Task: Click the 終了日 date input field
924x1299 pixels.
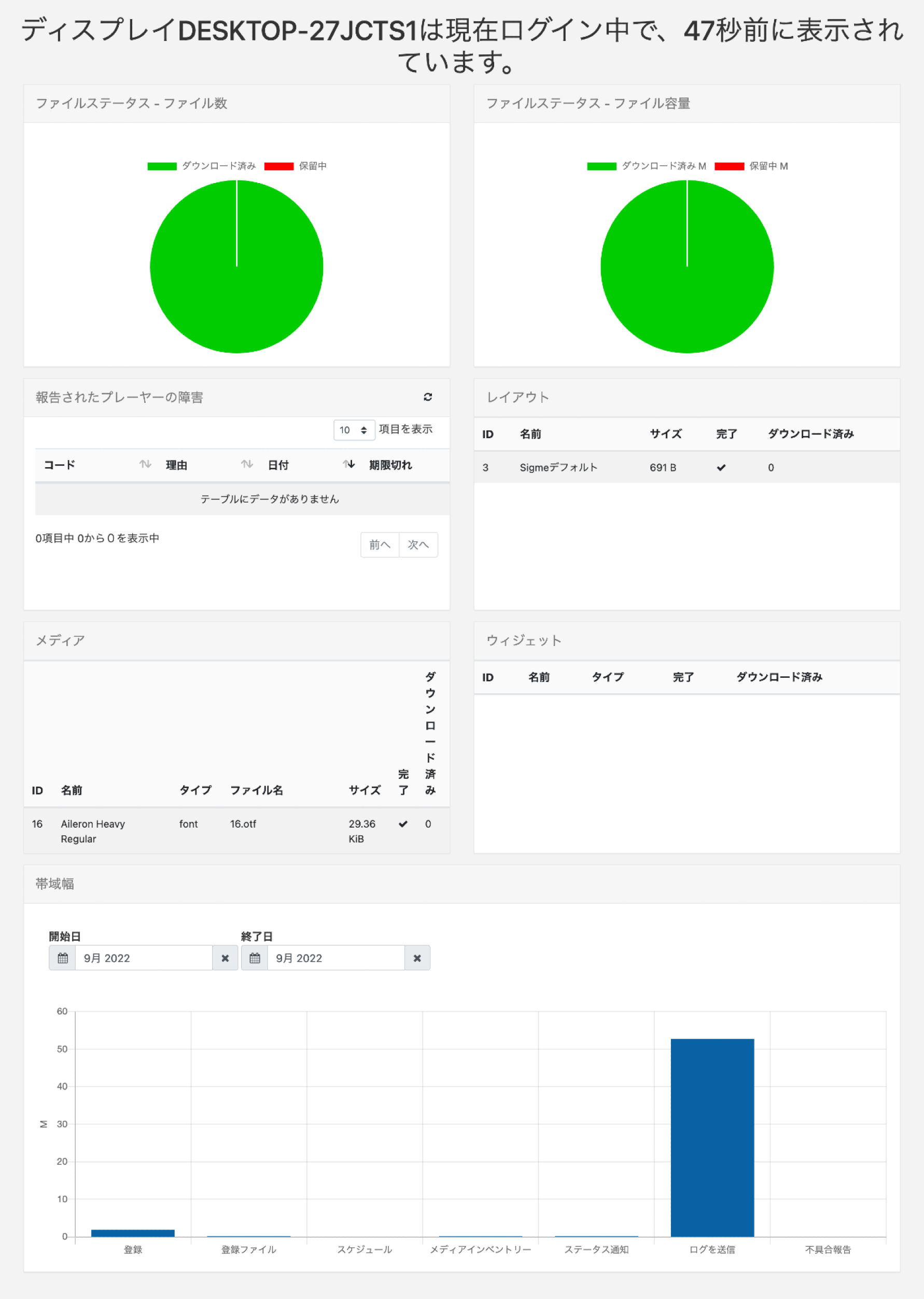Action: [x=335, y=958]
